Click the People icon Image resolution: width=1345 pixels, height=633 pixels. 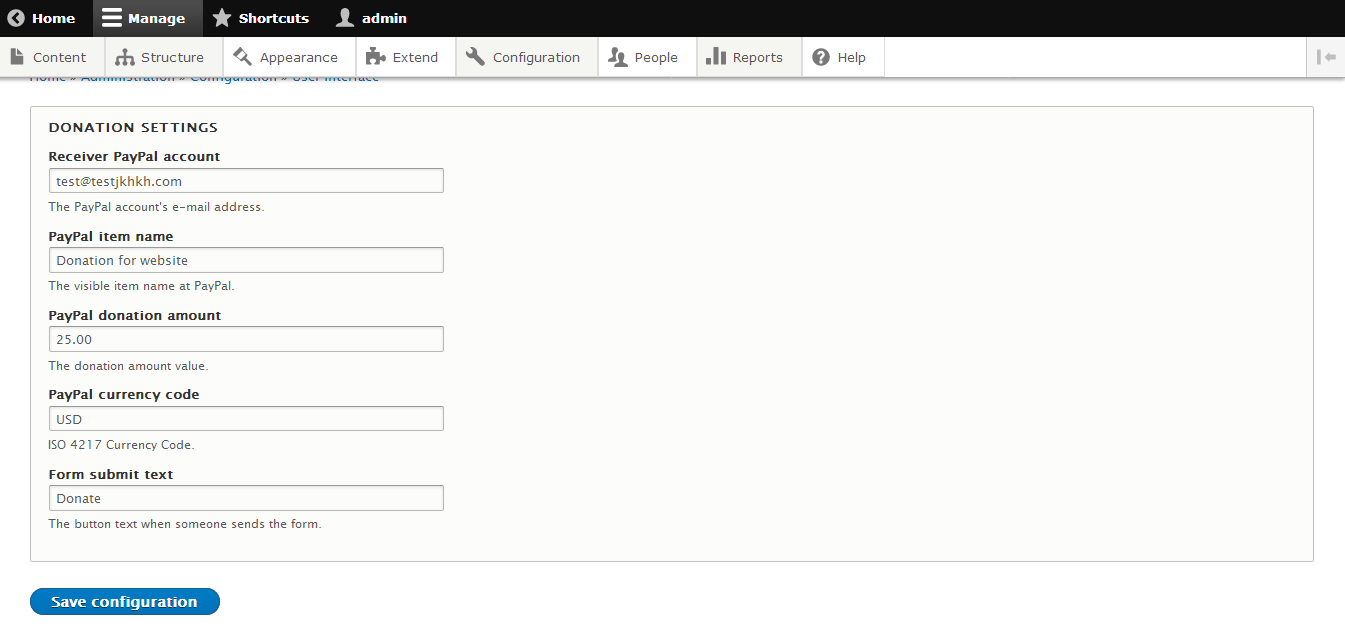(x=620, y=57)
